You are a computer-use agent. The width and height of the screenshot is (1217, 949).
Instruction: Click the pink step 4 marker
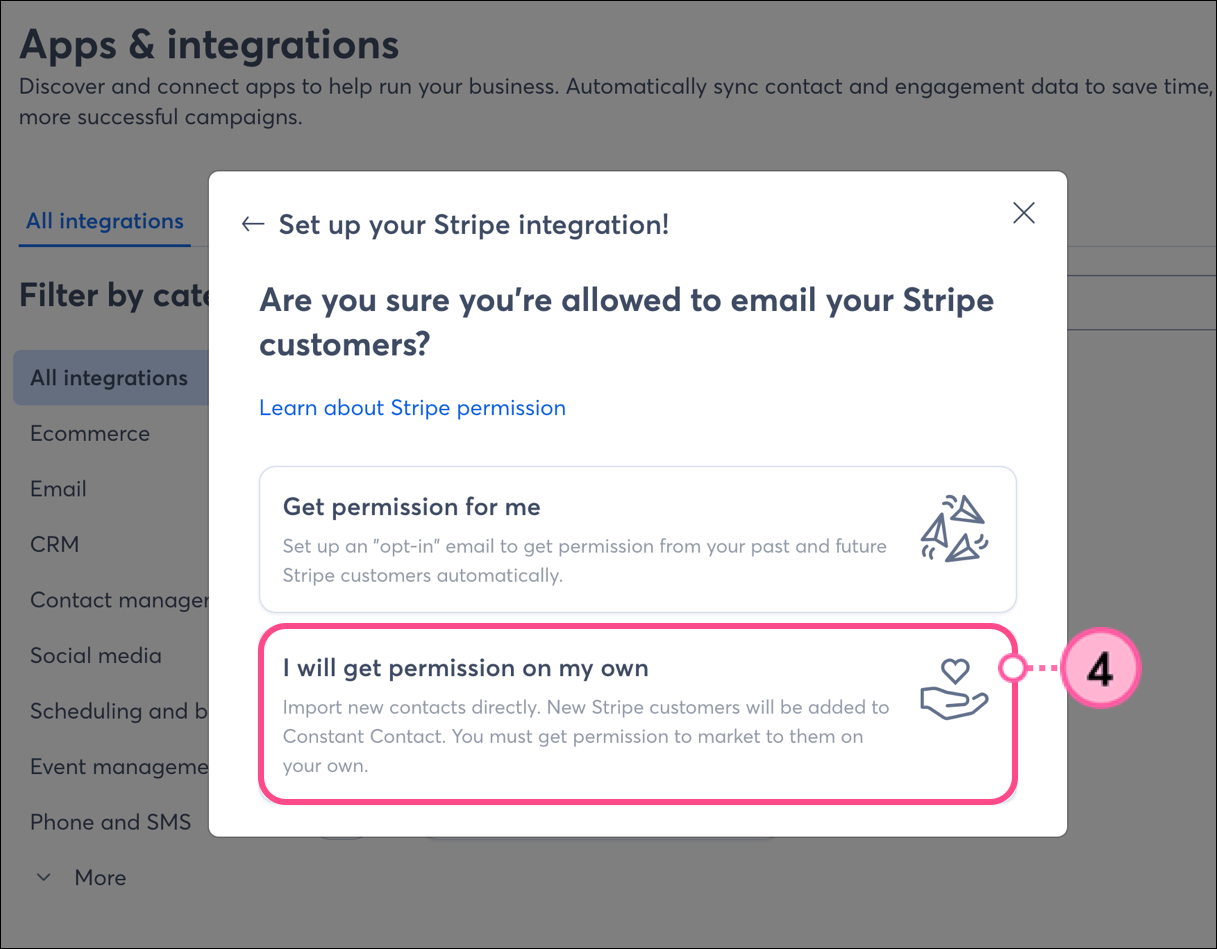pos(1100,669)
